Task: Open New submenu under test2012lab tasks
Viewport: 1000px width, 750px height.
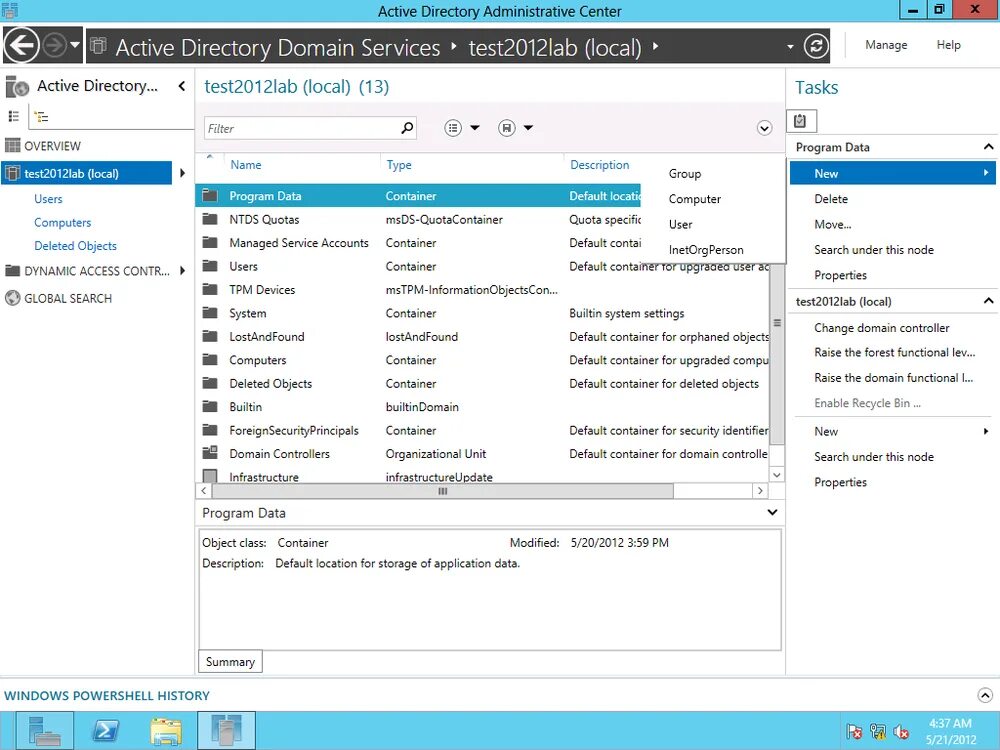Action: (894, 431)
